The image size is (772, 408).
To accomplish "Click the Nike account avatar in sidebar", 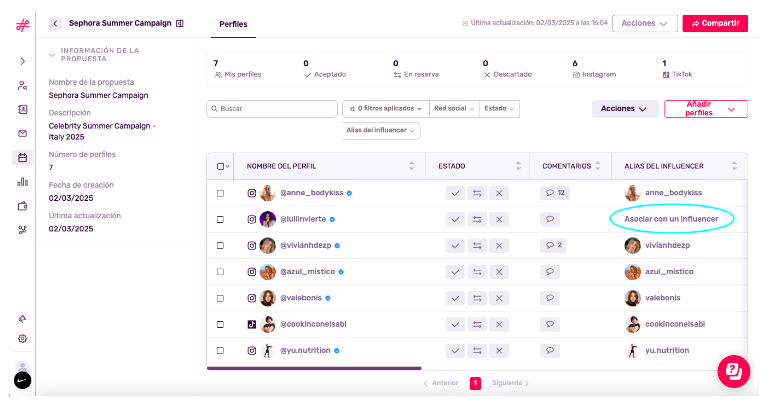I will pos(23,380).
